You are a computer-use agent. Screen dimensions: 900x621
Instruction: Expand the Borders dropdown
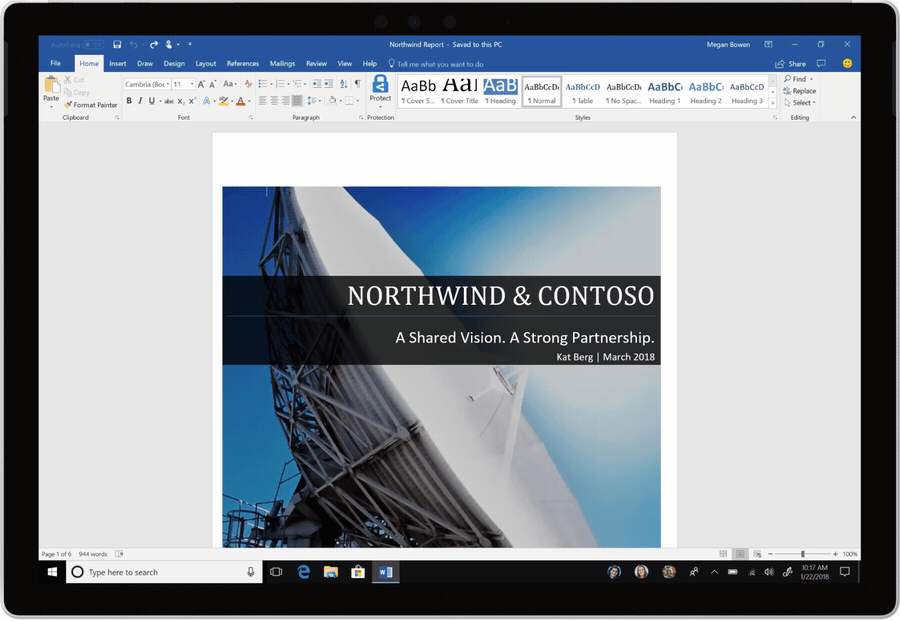358,101
